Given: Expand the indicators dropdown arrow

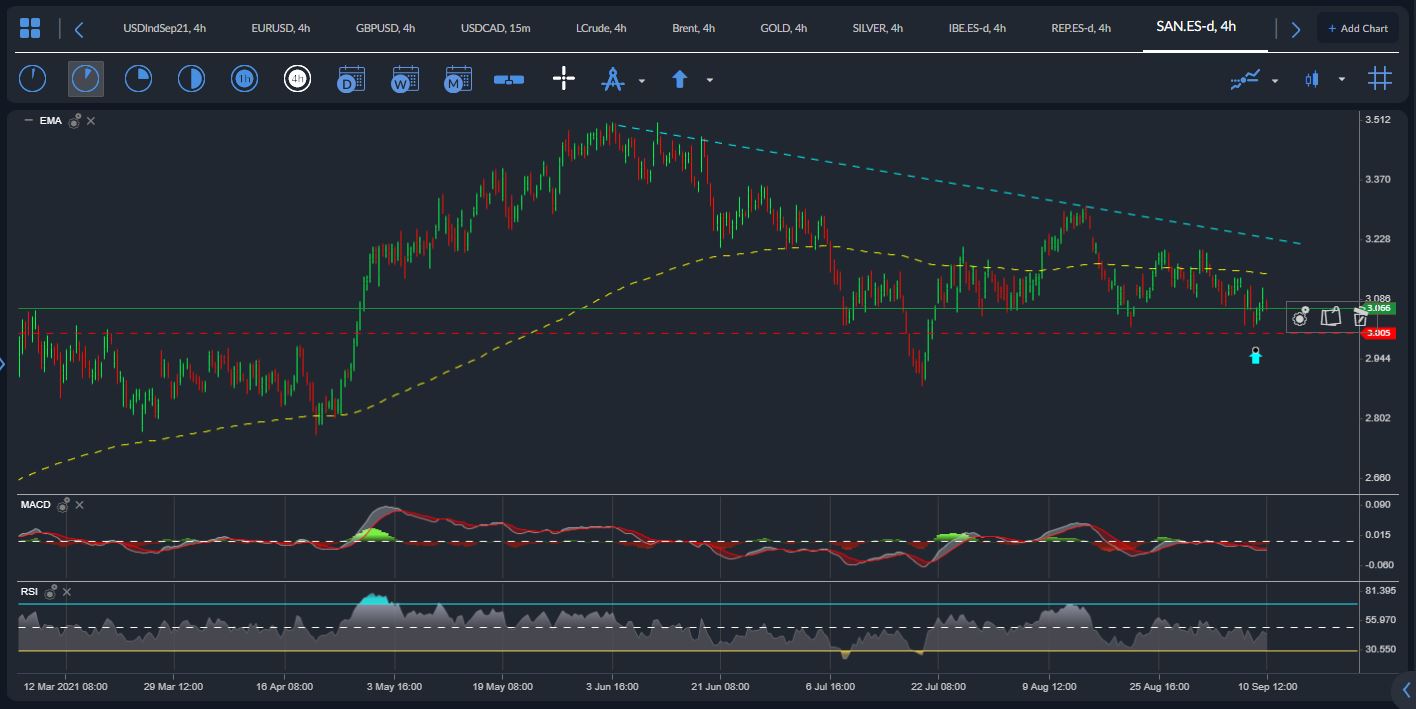Looking at the screenshot, I should point(1275,80).
